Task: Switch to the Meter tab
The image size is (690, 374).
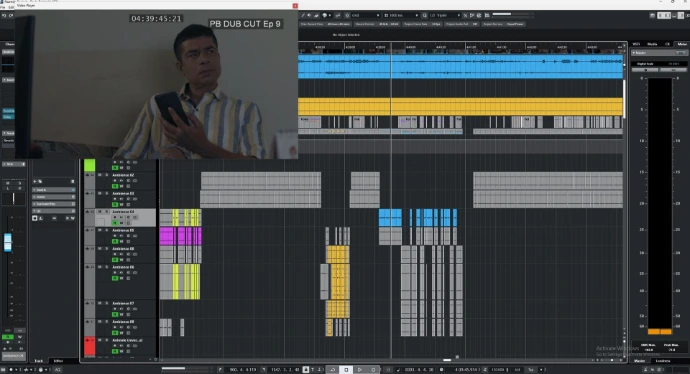Action: [682, 44]
